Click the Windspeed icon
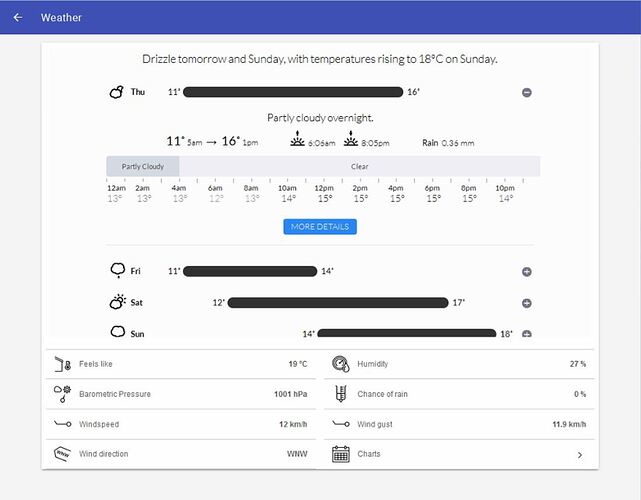Screen dimensions: 641x500 (x=62, y=424)
